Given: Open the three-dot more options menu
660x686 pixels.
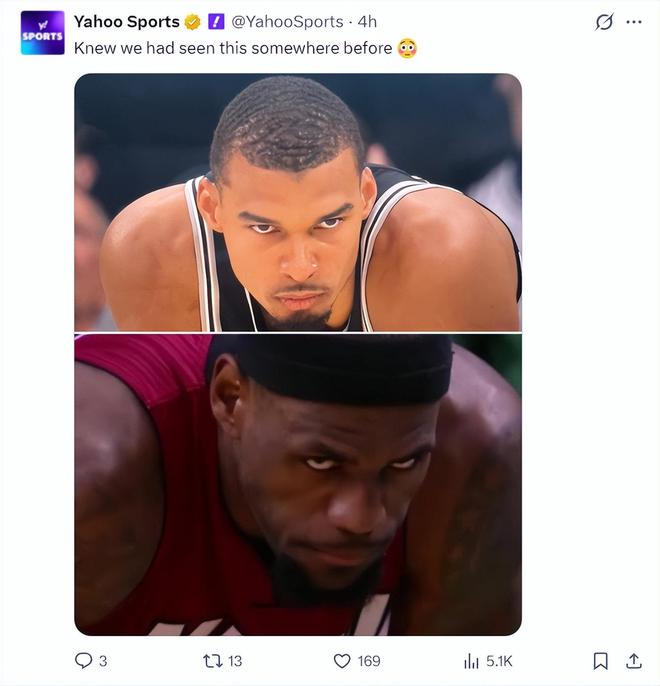Looking at the screenshot, I should pos(634,22).
